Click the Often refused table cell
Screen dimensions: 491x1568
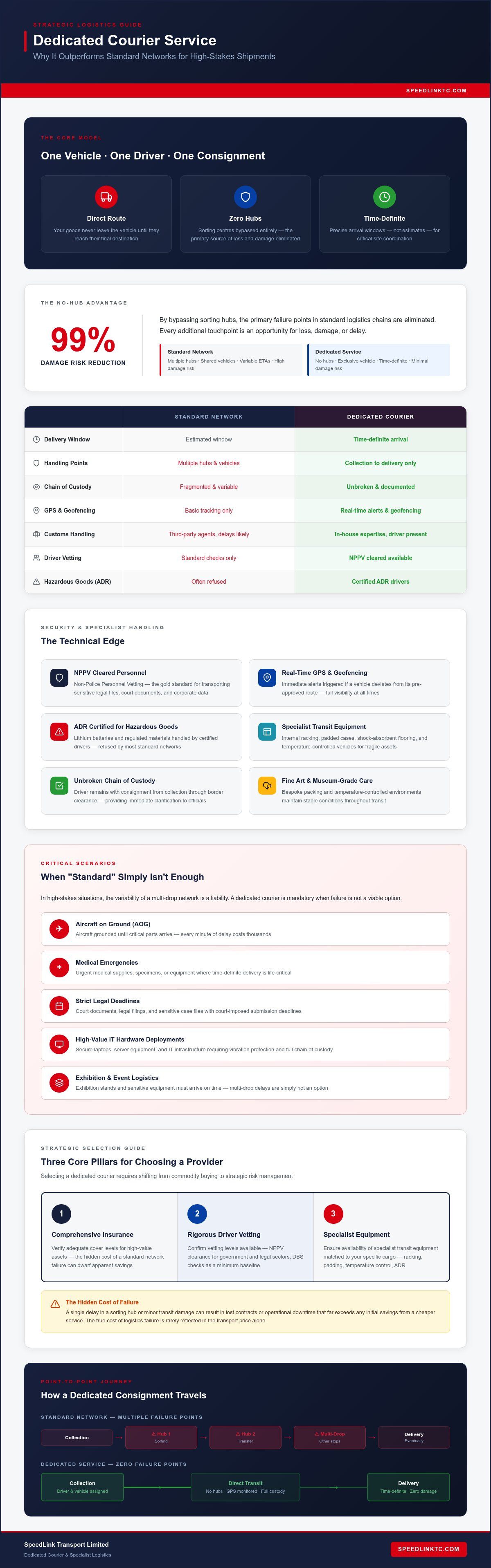coord(208,582)
